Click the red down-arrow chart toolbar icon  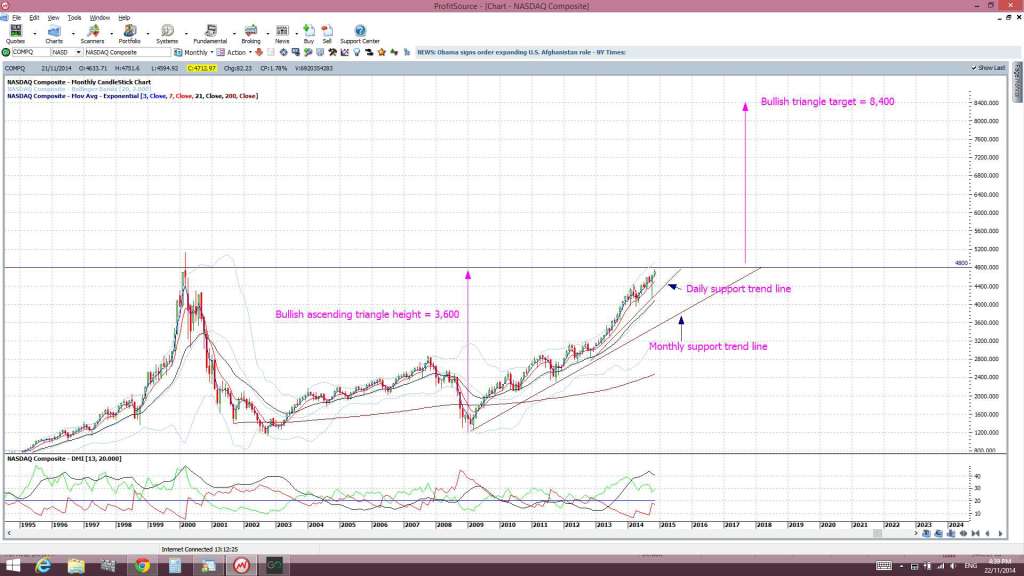pyautogui.click(x=259, y=52)
